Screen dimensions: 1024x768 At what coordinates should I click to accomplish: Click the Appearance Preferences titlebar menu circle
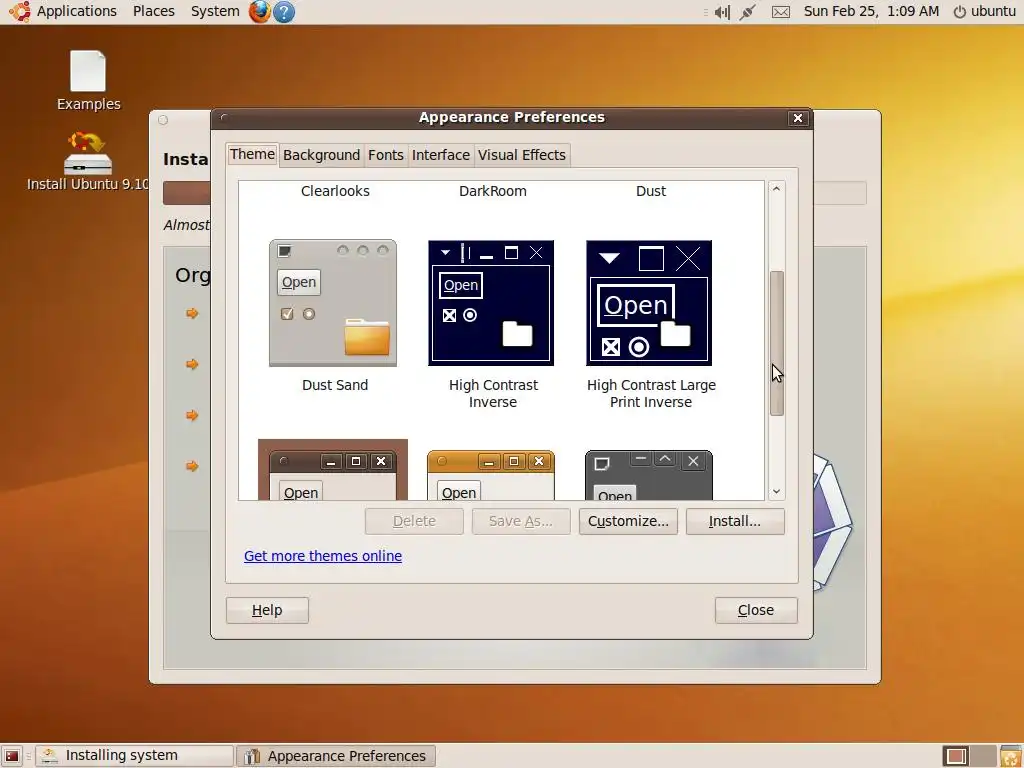coord(224,118)
